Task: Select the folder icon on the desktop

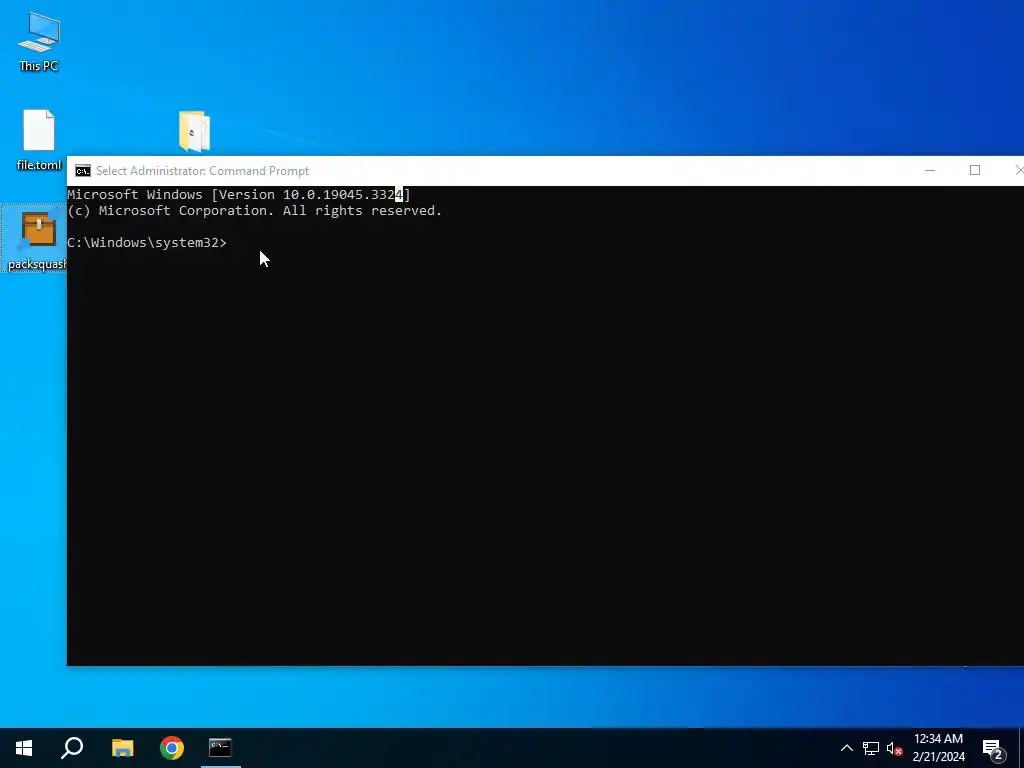Action: (194, 131)
